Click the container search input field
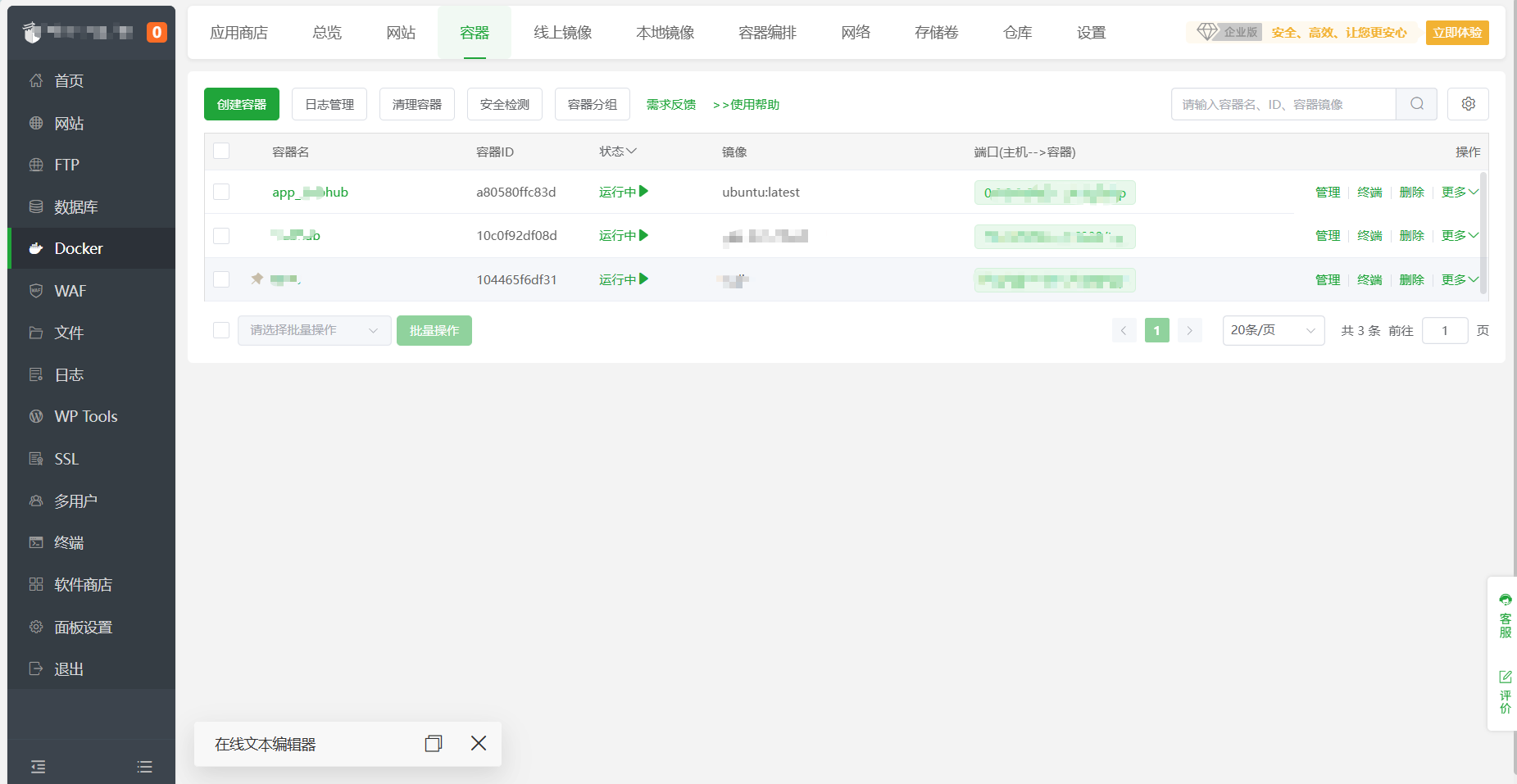The height and width of the screenshot is (784, 1517). tap(1283, 104)
